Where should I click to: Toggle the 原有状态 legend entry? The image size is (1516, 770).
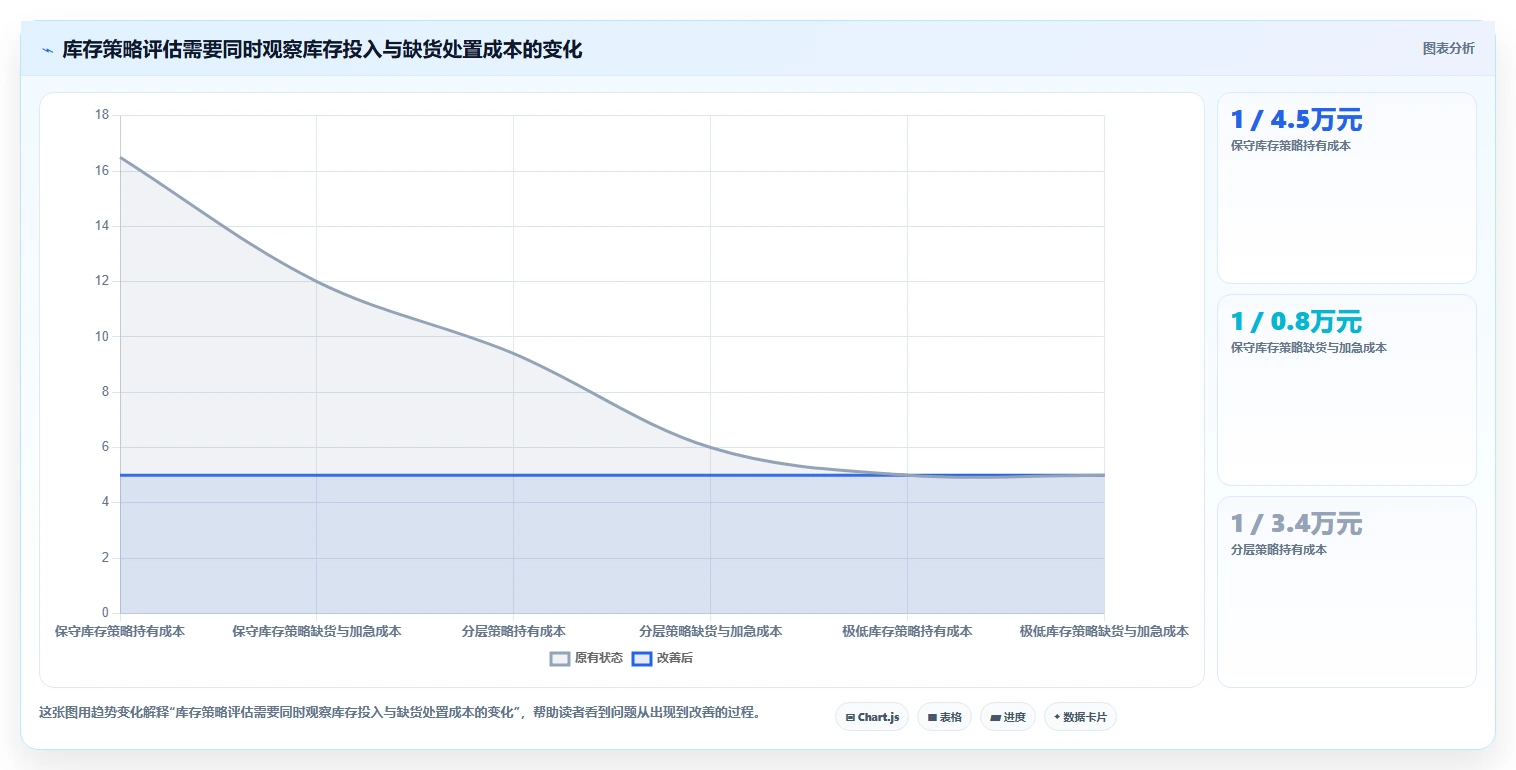click(587, 658)
